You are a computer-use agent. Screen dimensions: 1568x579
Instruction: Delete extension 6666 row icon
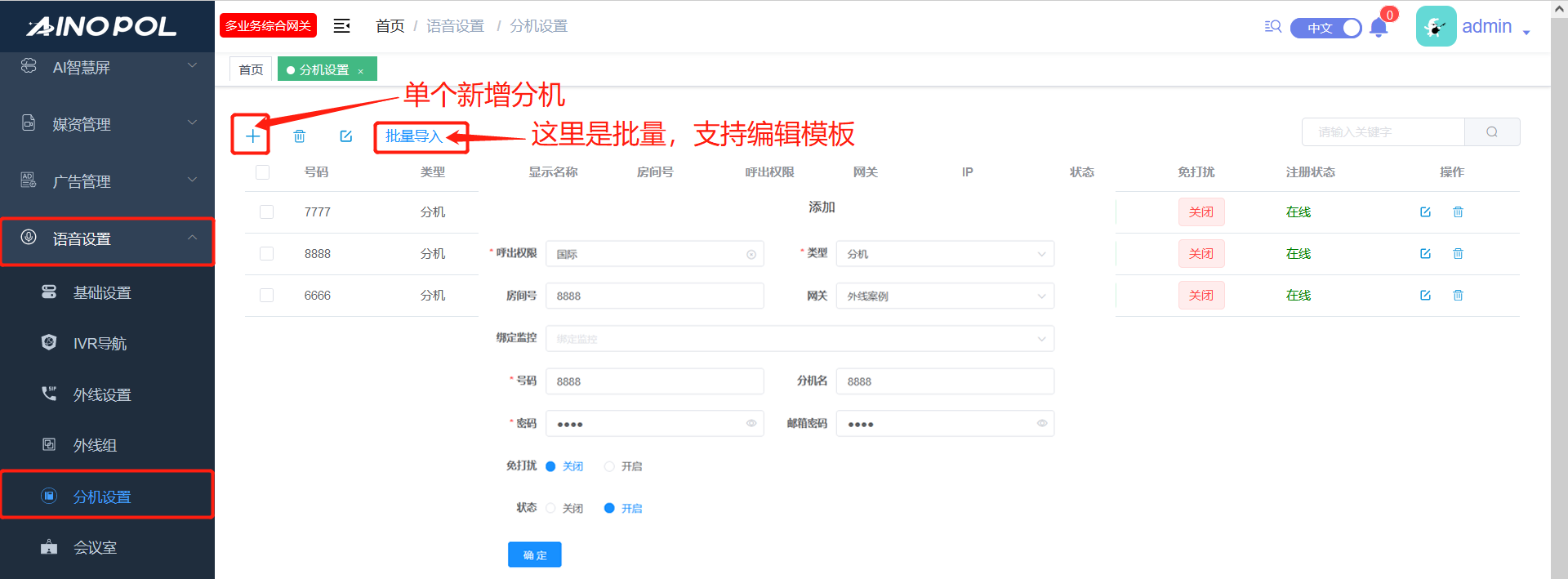[x=1458, y=296]
